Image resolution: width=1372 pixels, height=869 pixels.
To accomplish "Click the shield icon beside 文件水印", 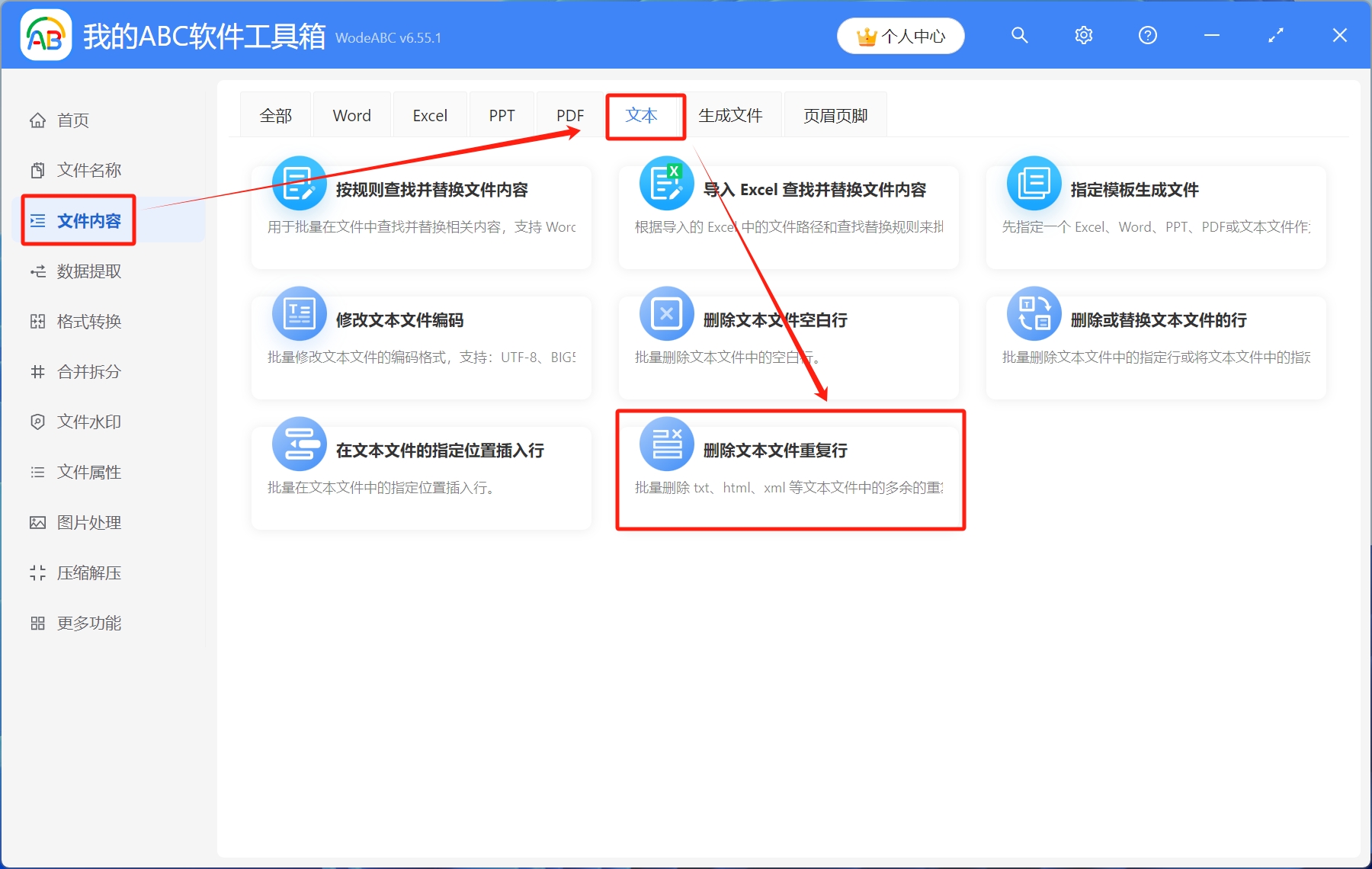I will tap(37, 422).
